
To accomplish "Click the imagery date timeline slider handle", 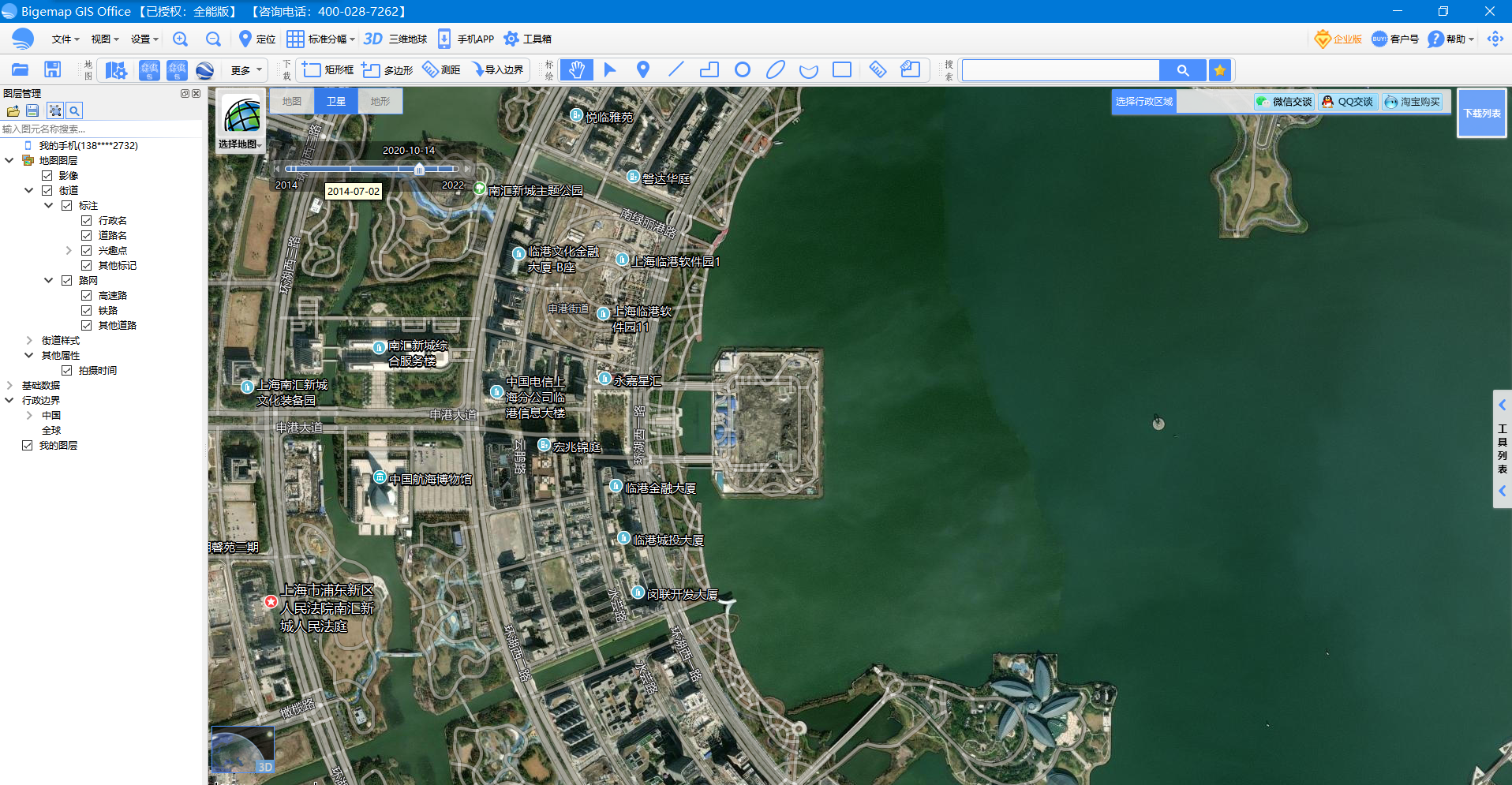I will pyautogui.click(x=419, y=169).
